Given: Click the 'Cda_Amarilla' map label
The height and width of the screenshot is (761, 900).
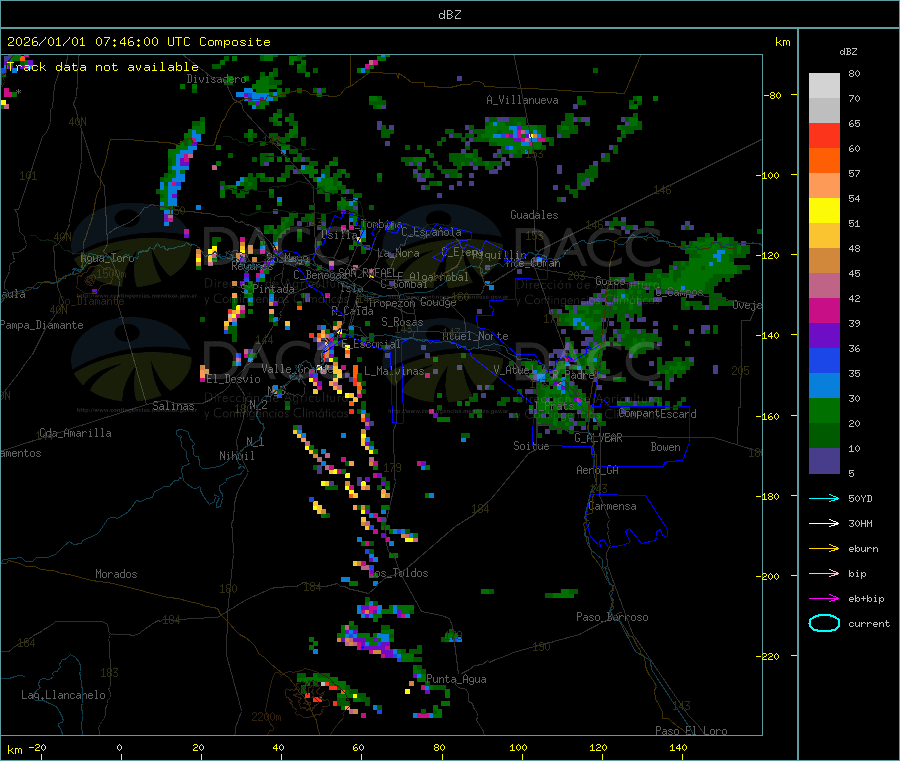Looking at the screenshot, I should pos(75,433).
